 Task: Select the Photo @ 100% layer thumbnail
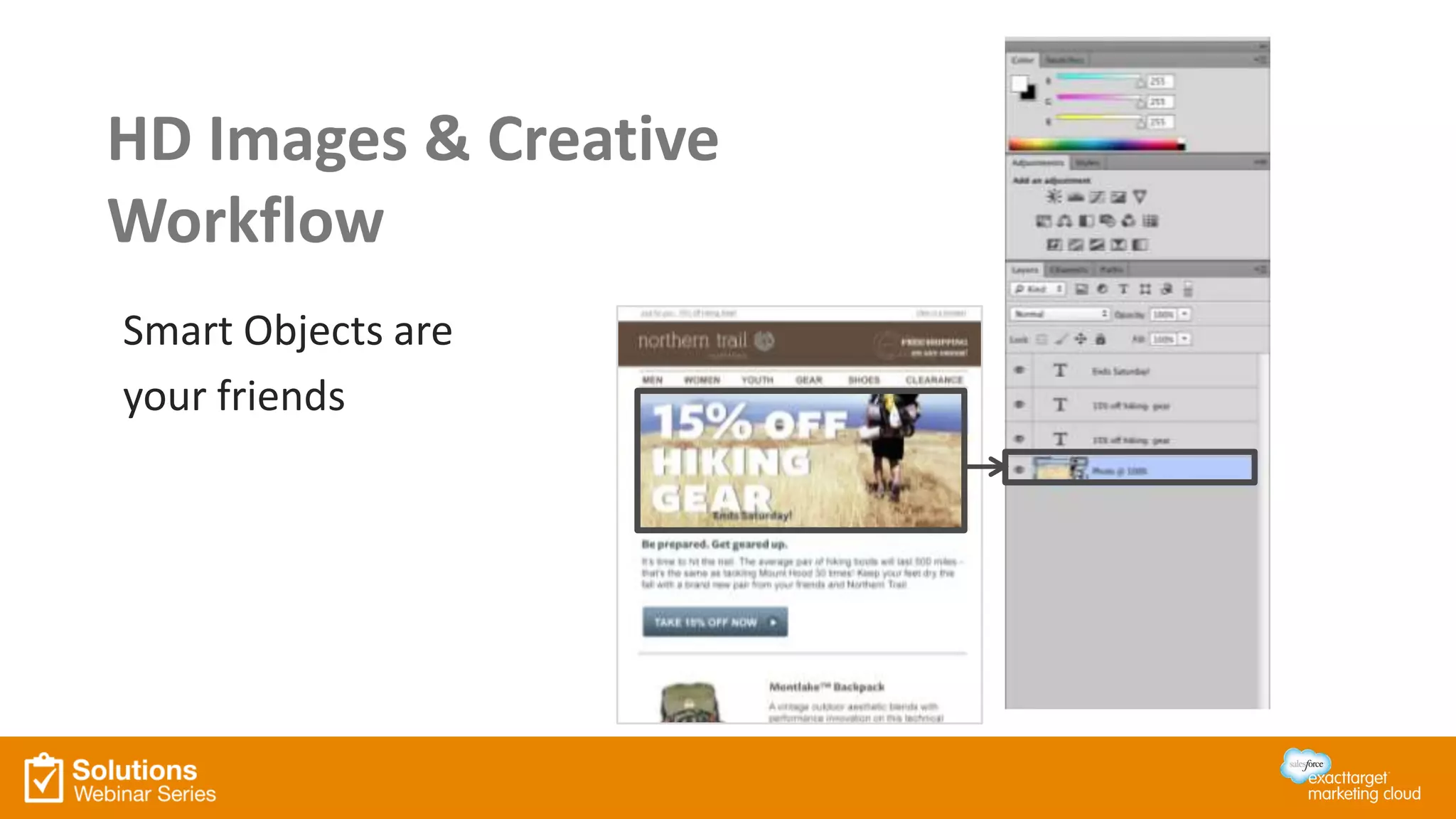point(1060,469)
